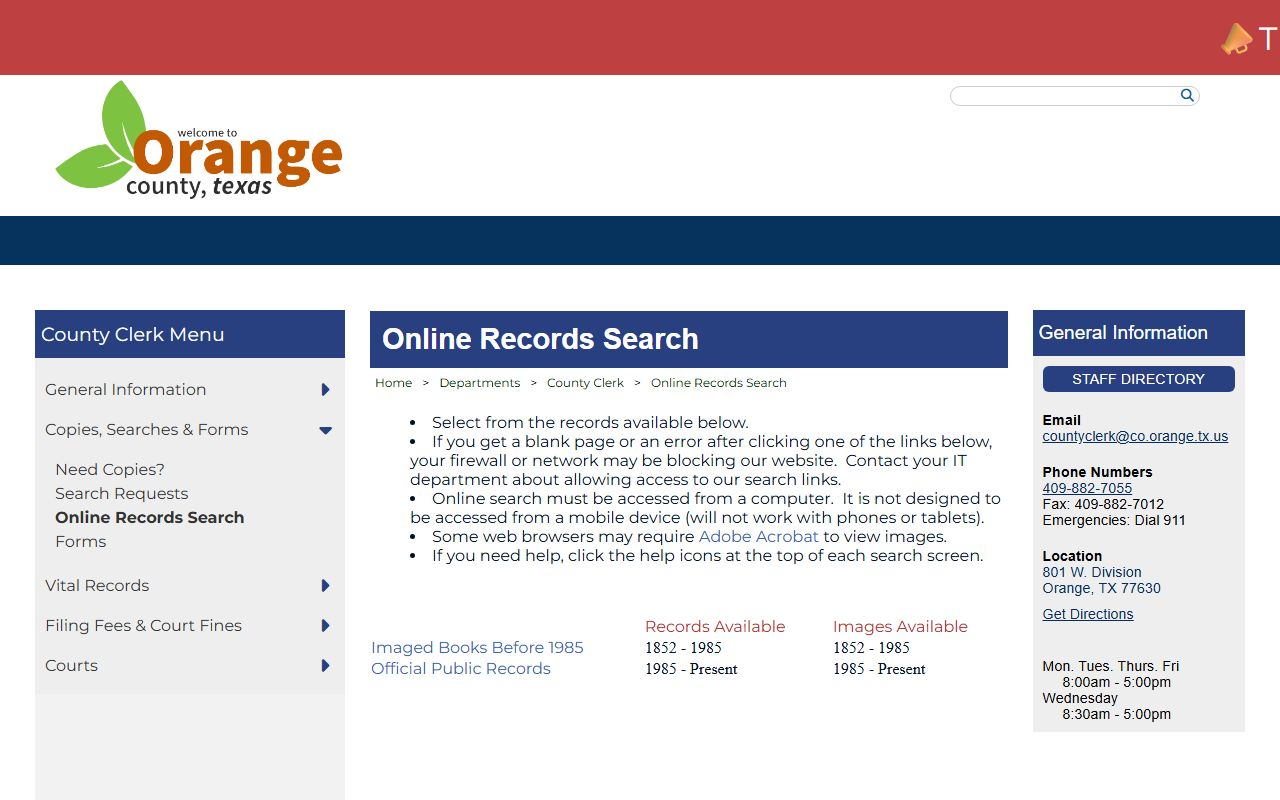Viewport: 1280px width, 800px height.
Task: Open General Information sidebar menu item
Action: tap(126, 390)
